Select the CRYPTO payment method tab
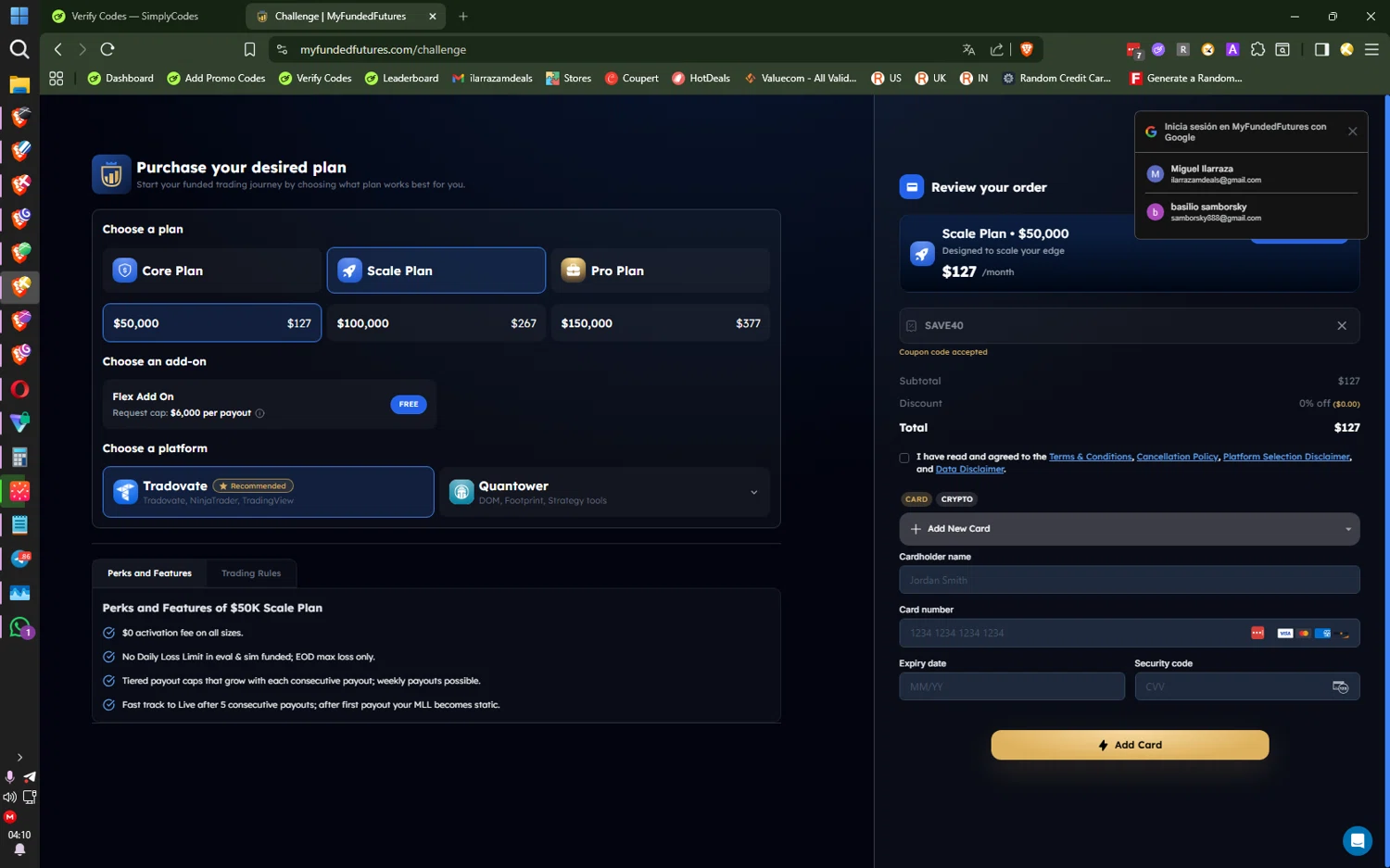1390x868 pixels. pyautogui.click(x=957, y=499)
